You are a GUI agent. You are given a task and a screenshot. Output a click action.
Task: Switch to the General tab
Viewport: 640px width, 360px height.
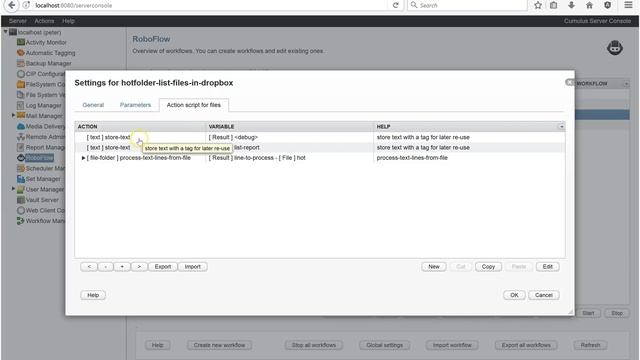(x=93, y=105)
